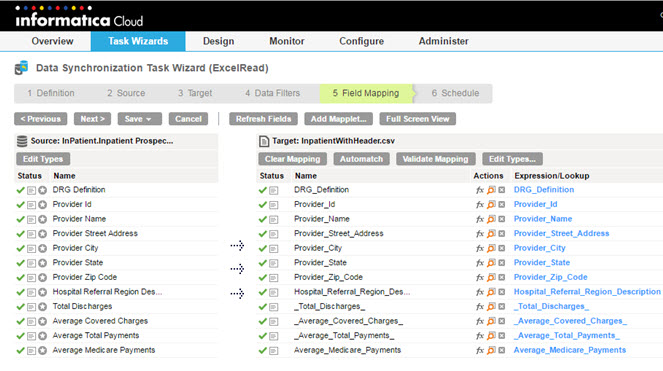Click the clear icon for Provider_Zip_Code mapping
This screenshot has width=663, height=371.
tap(501, 278)
